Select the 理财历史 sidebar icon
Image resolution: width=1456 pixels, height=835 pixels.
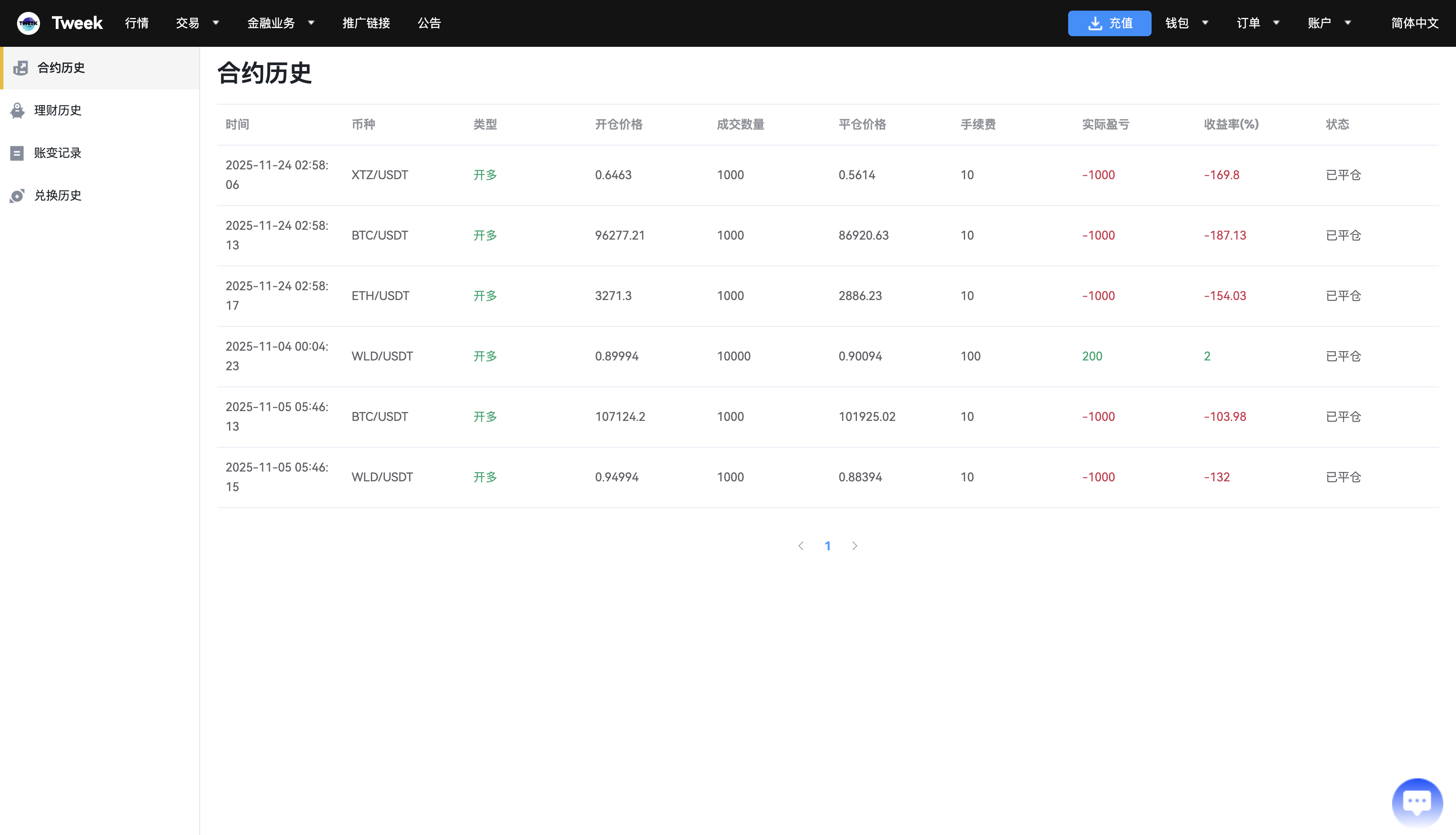click(x=17, y=110)
